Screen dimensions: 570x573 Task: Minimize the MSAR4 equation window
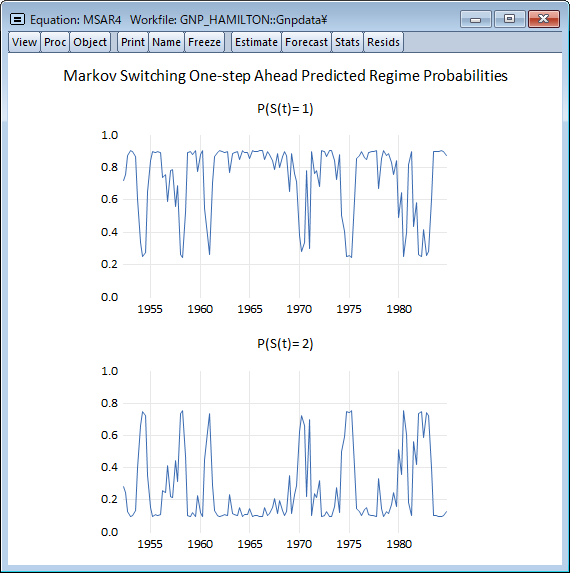click(x=476, y=19)
